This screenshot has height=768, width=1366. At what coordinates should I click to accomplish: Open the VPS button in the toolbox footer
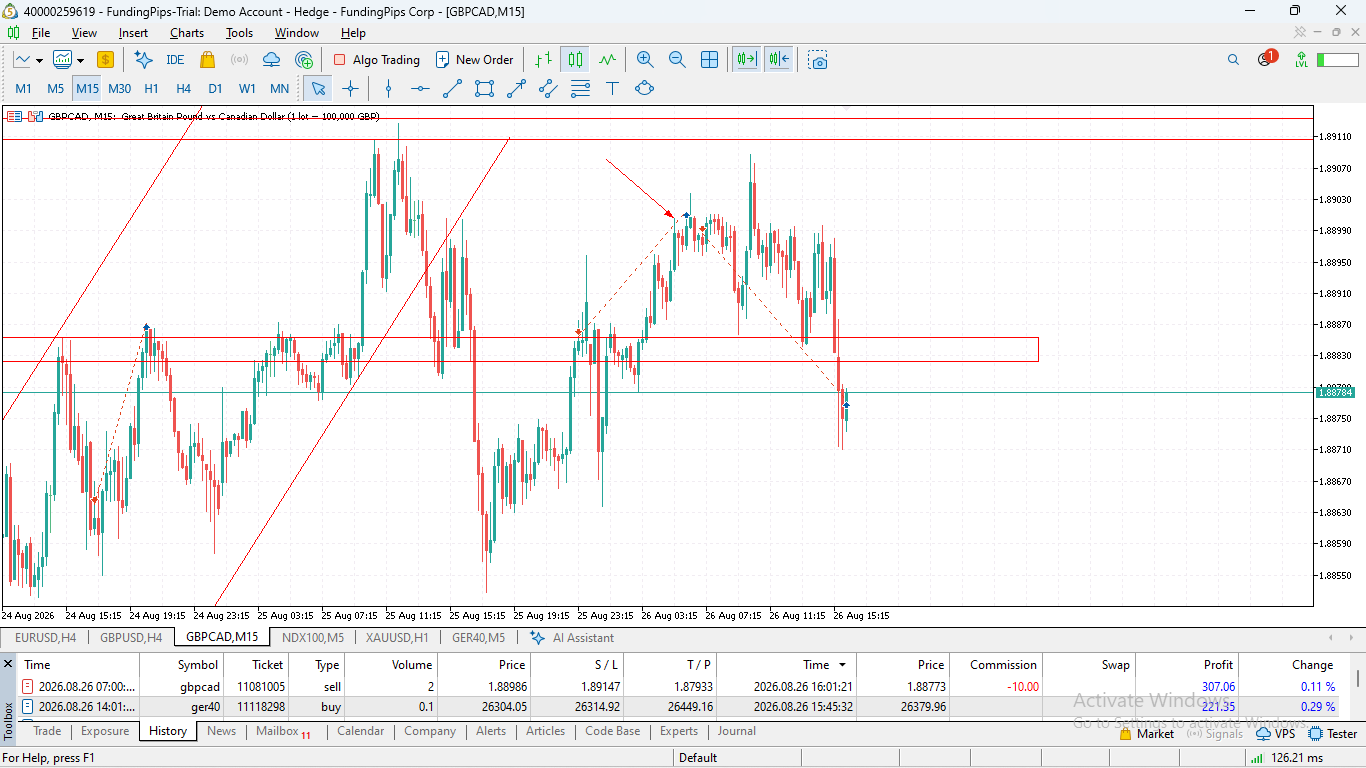coord(1275,734)
